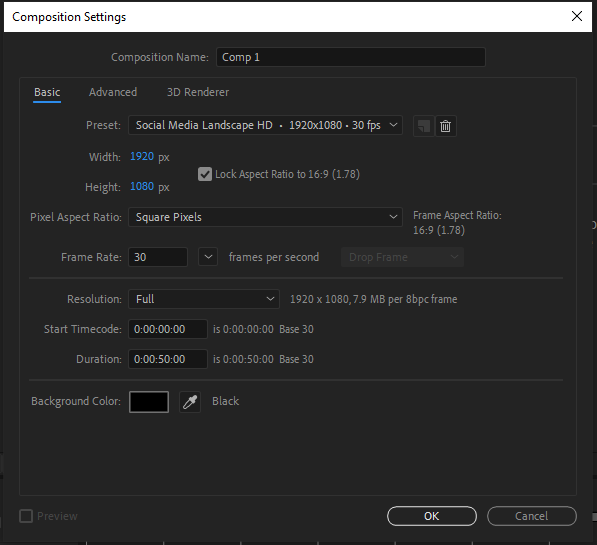Click the delete preset trash icon
The width and height of the screenshot is (597, 545).
(445, 126)
